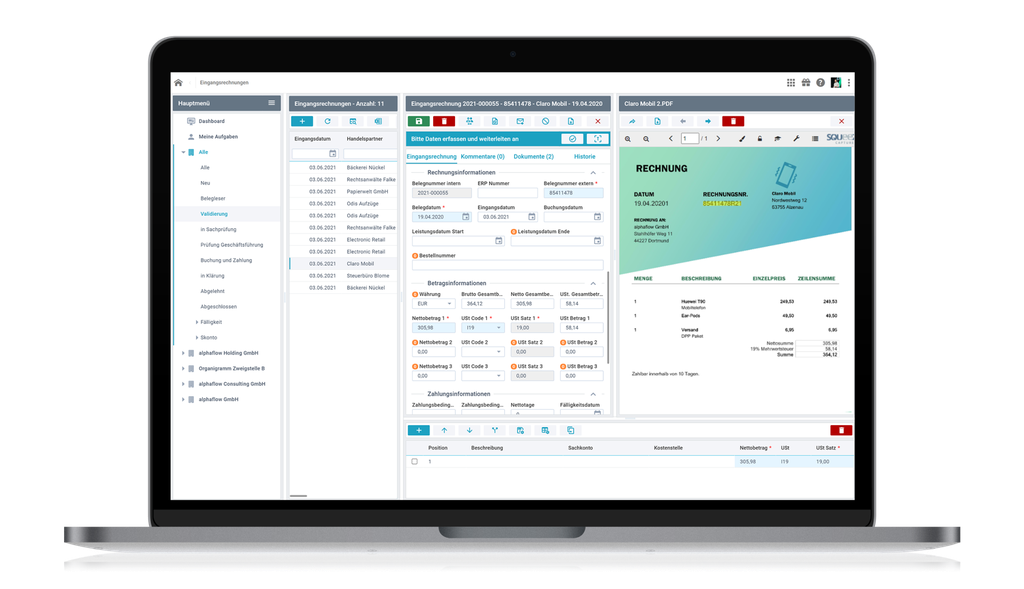Delete the invoice with red trash button

(x=444, y=121)
